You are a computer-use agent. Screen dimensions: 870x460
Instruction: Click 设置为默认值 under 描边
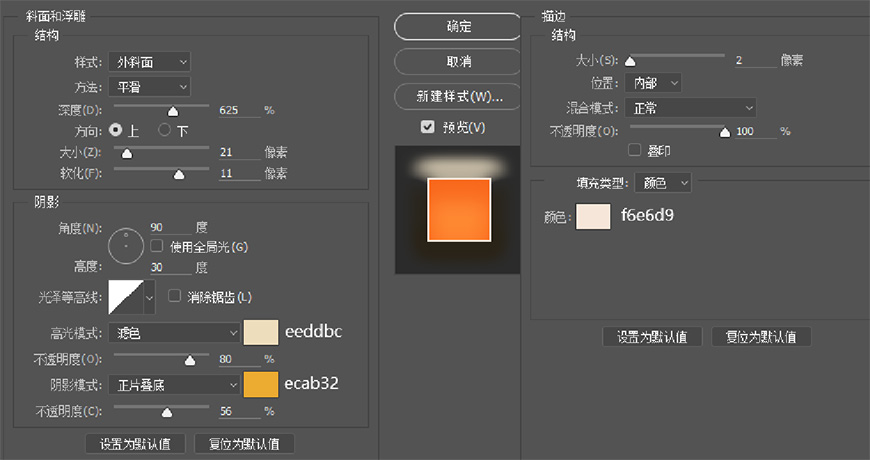pos(652,337)
